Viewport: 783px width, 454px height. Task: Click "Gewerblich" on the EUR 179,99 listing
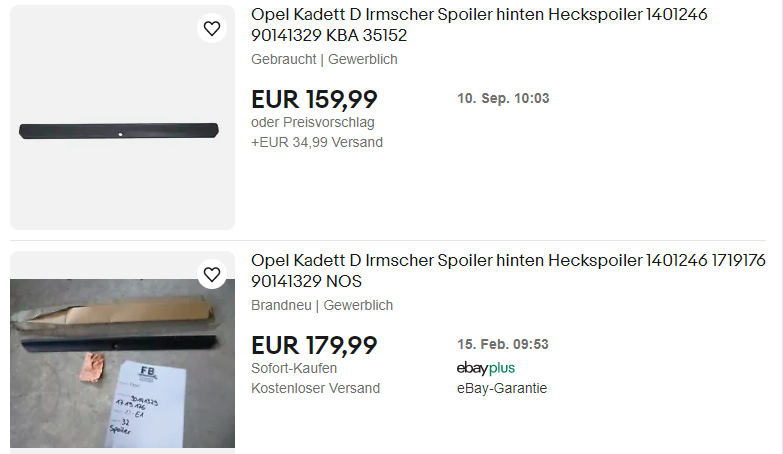coord(358,305)
